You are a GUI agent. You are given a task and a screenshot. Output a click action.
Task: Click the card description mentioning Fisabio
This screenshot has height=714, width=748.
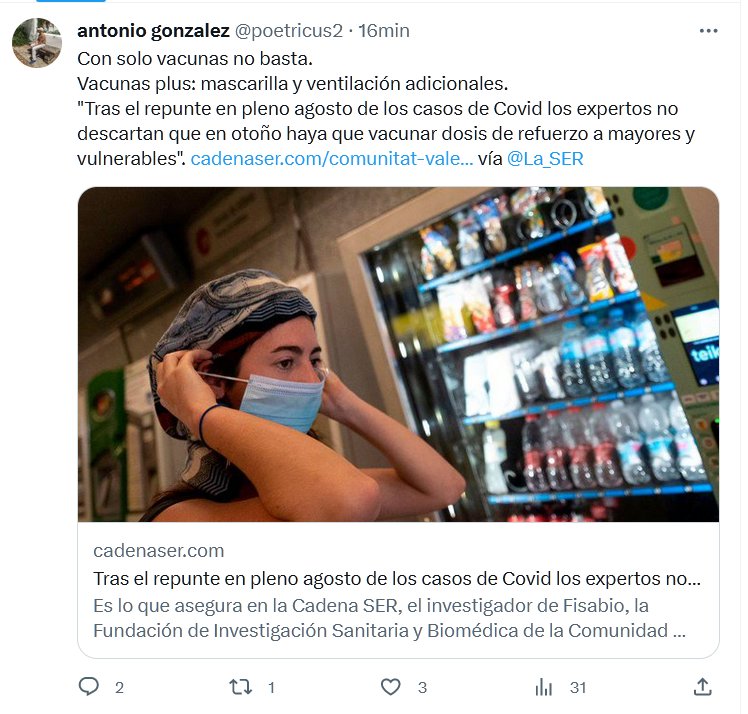389,618
